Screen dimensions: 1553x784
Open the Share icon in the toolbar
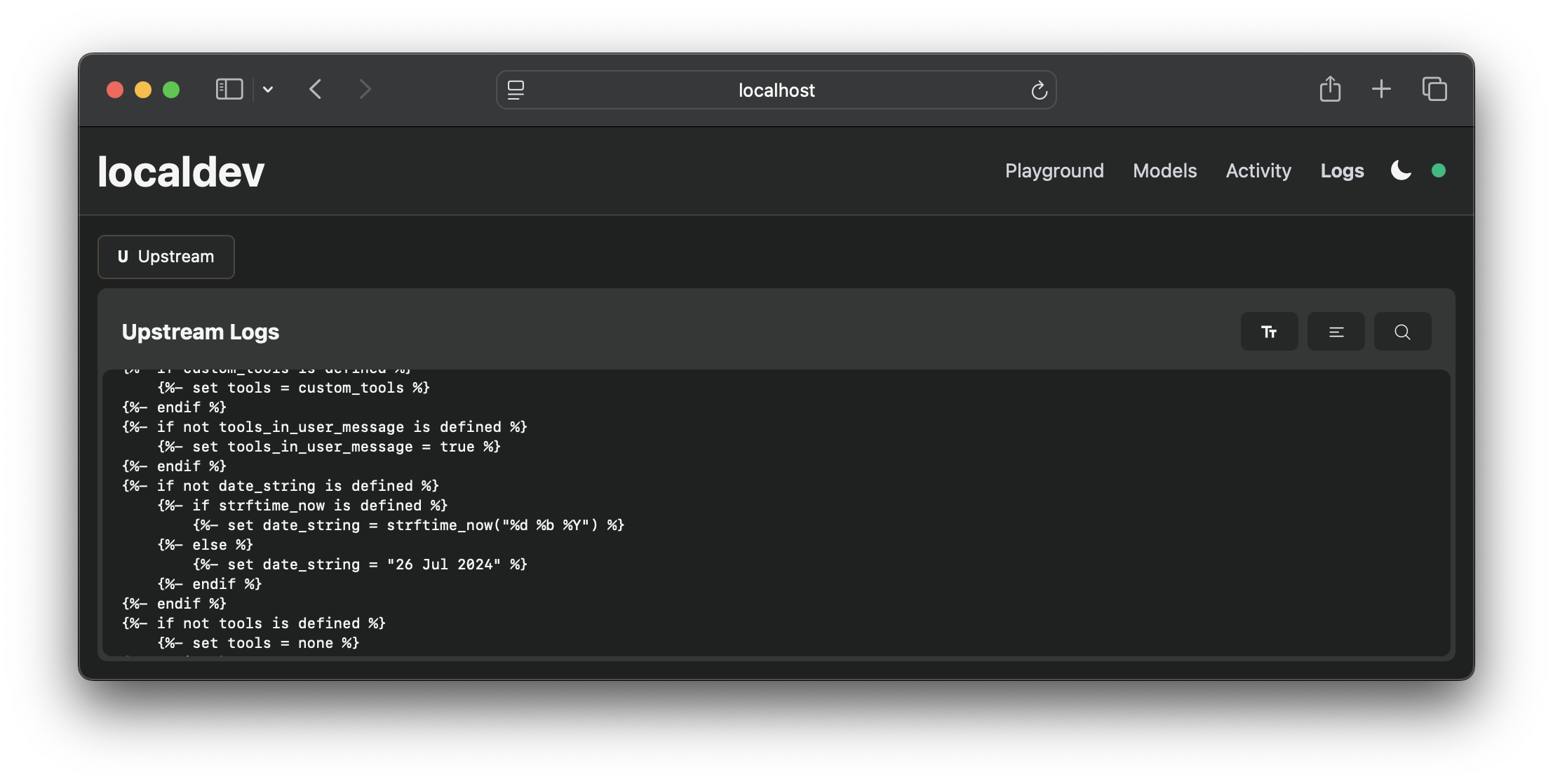click(1330, 89)
